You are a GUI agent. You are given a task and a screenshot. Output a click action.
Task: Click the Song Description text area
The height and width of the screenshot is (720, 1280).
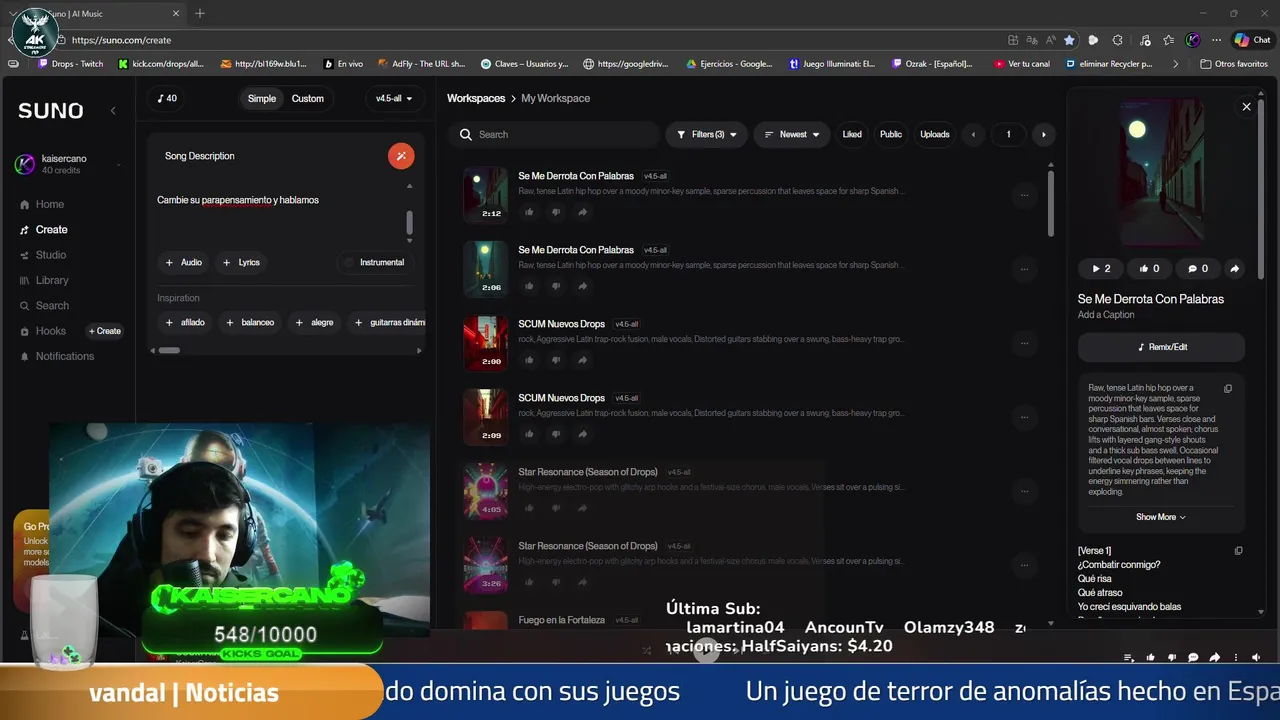pos(280,210)
